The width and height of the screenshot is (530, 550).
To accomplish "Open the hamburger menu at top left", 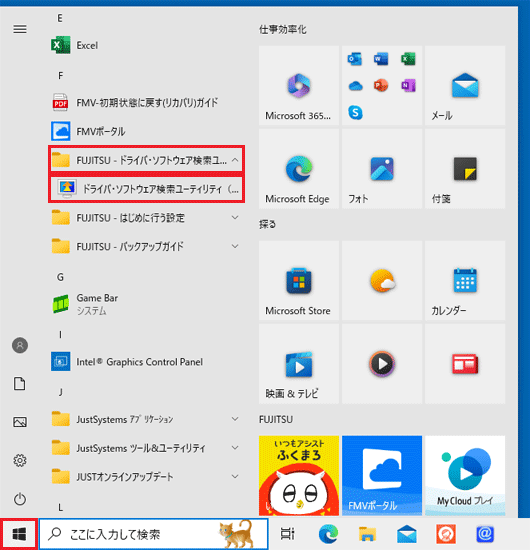I will tap(20, 29).
